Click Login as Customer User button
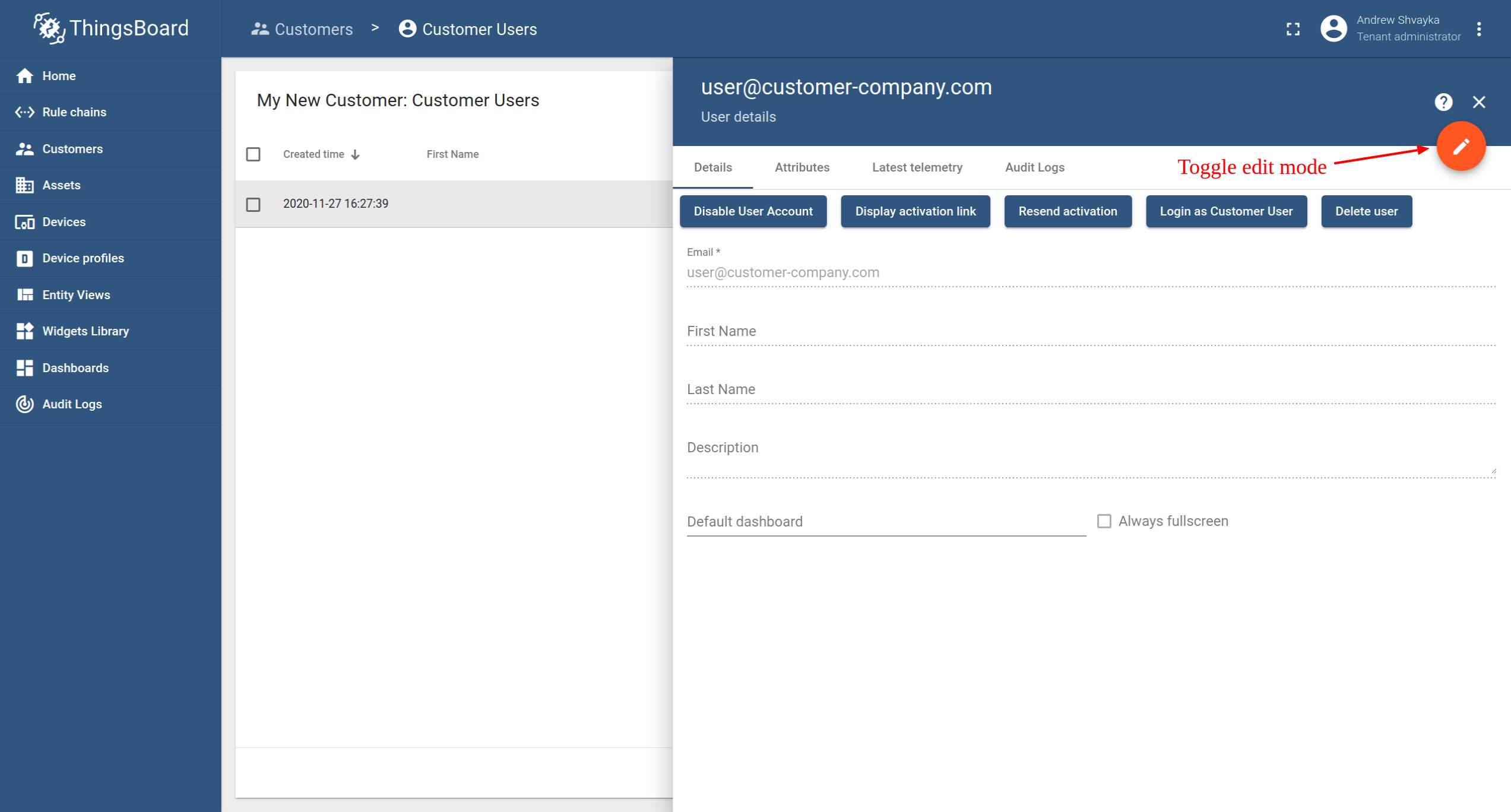 coord(1225,210)
